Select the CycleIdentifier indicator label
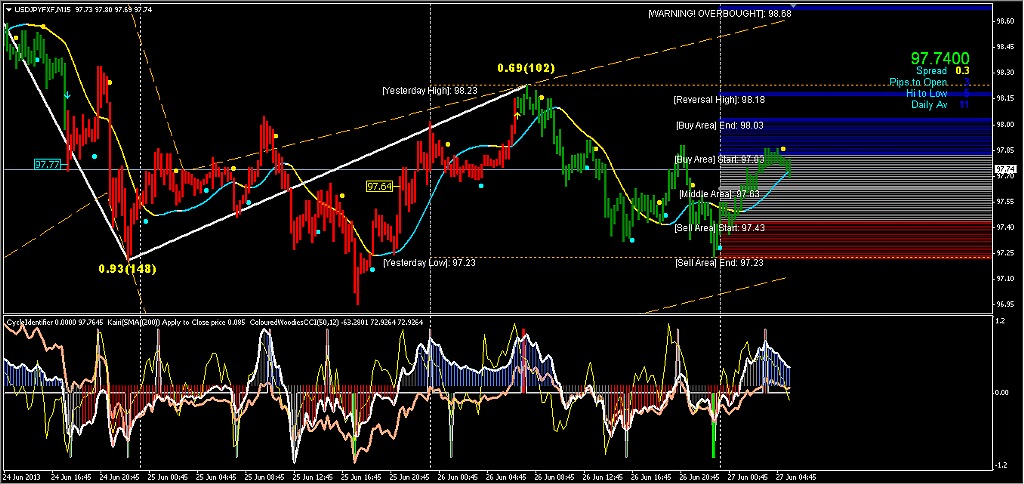This screenshot has width=1024, height=484. 28,322
